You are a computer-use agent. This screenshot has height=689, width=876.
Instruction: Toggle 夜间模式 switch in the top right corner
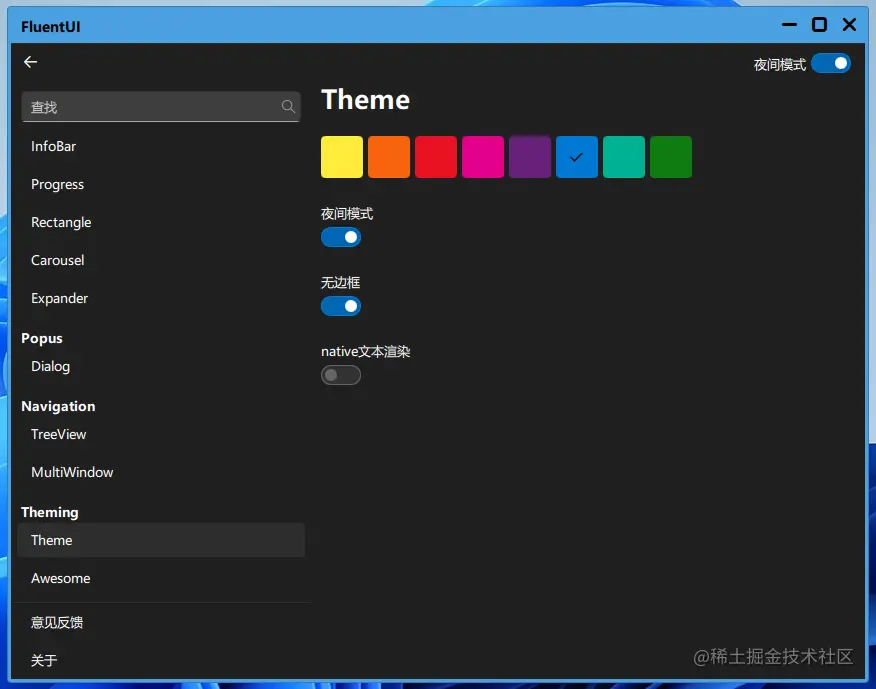(831, 62)
